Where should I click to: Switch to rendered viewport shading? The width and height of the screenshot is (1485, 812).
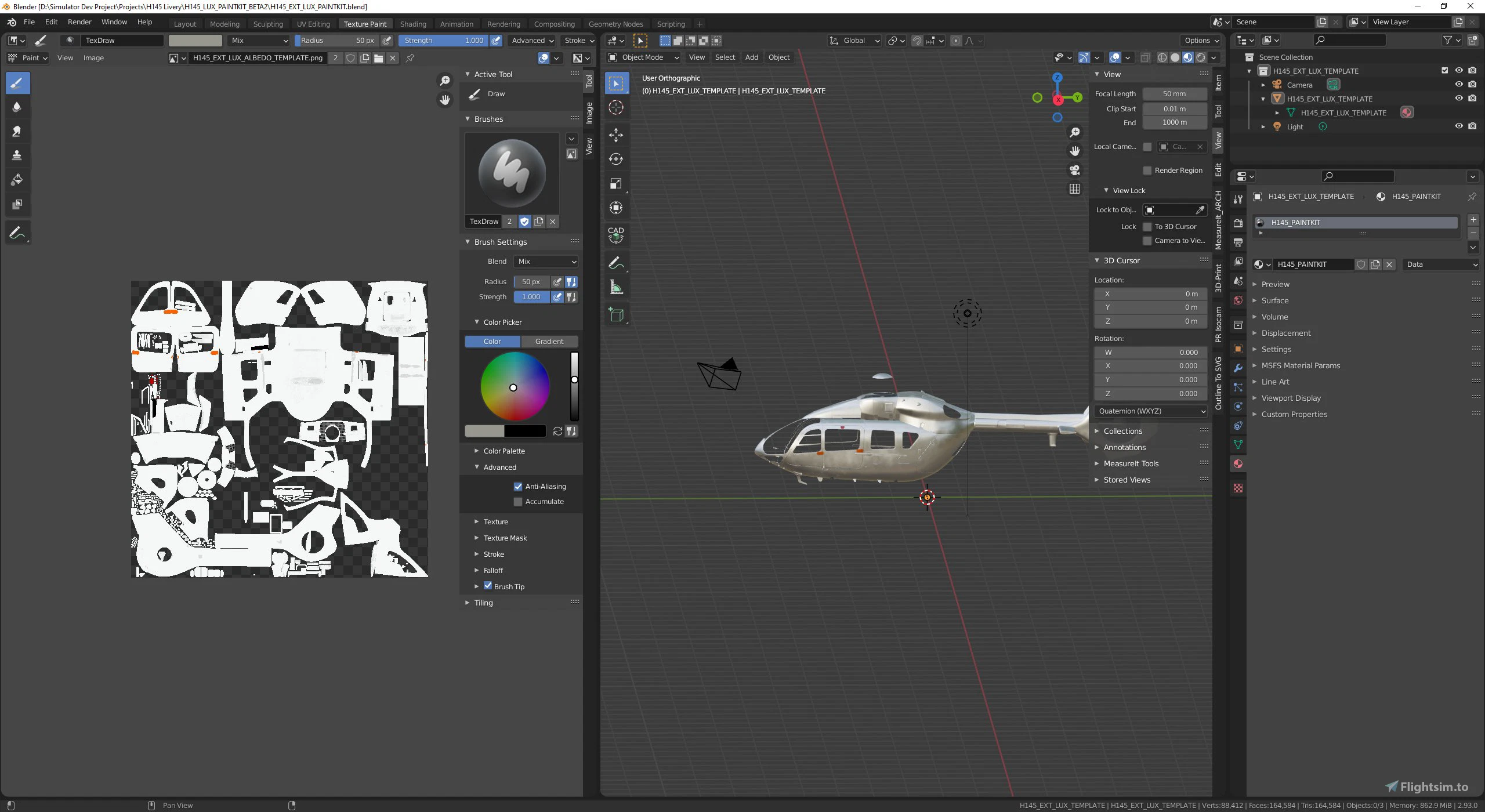click(x=1201, y=57)
